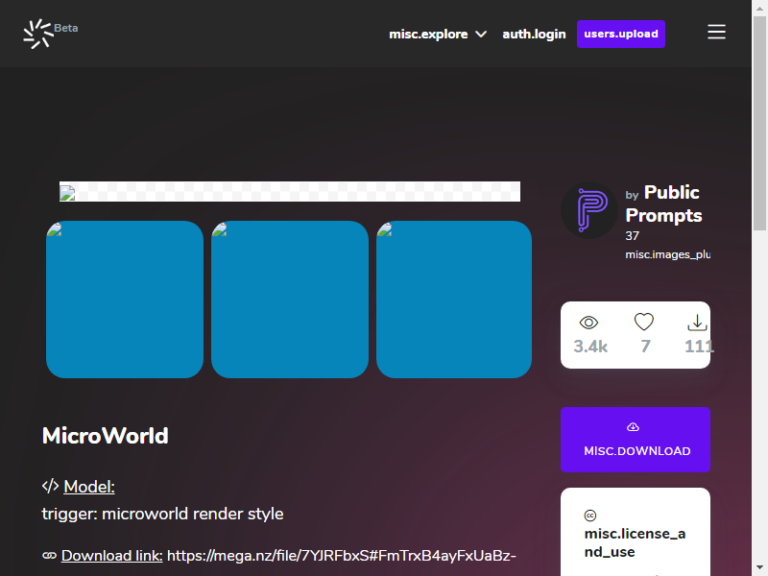Click the scrollbar up arrow
Screen dimensions: 768x576
[x=760, y=7]
